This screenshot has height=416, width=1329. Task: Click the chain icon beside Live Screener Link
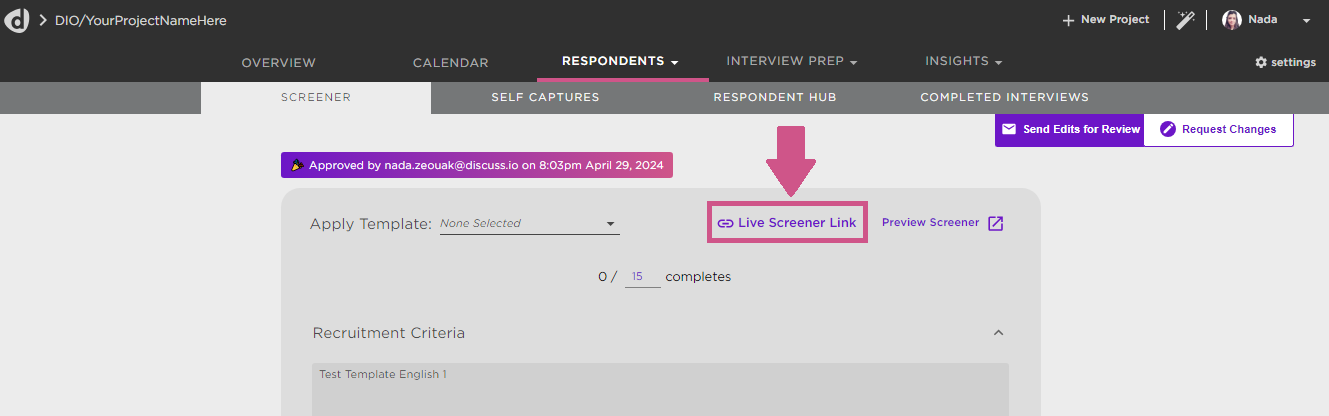tap(726, 223)
